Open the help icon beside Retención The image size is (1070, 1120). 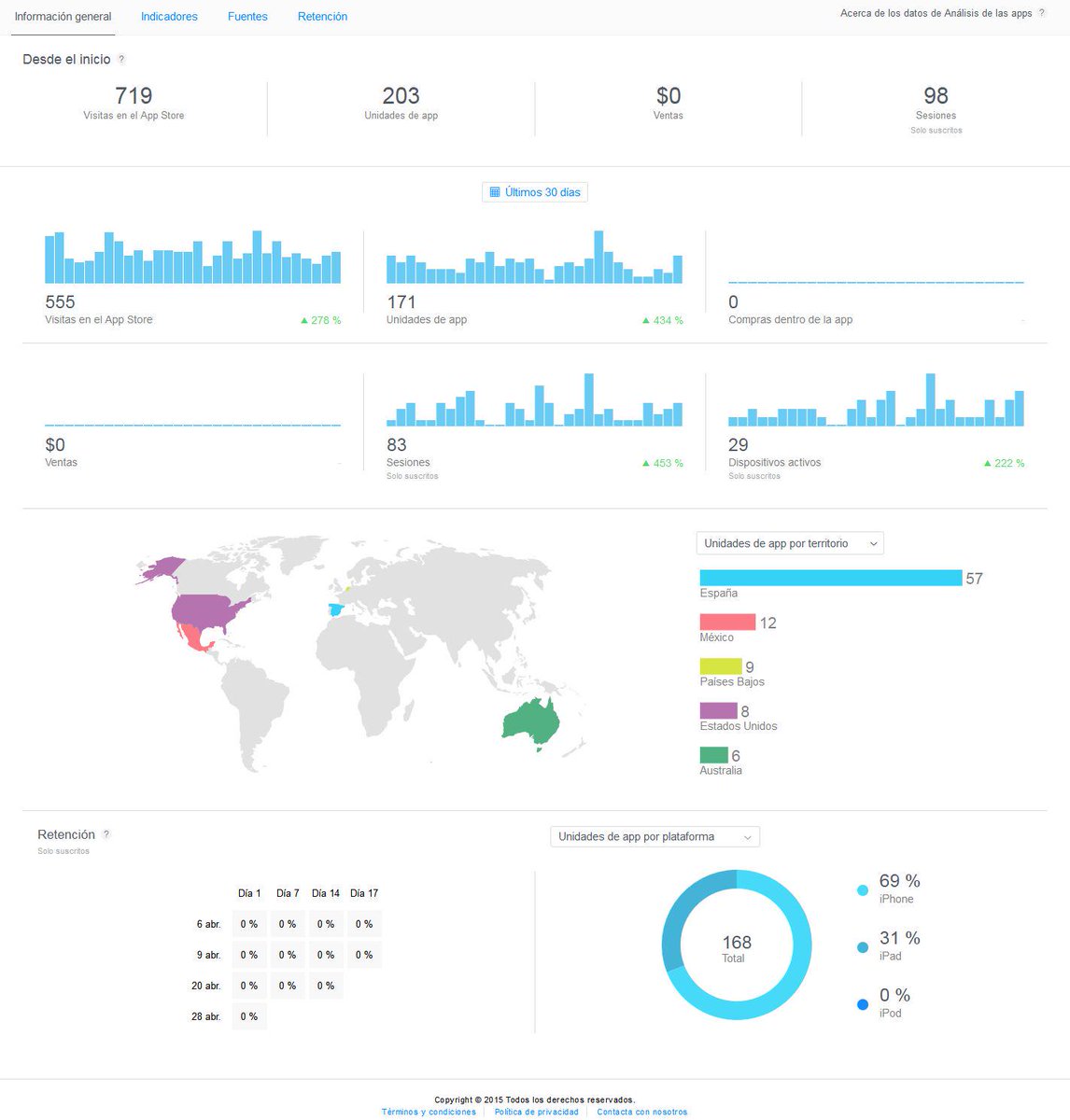[x=106, y=834]
